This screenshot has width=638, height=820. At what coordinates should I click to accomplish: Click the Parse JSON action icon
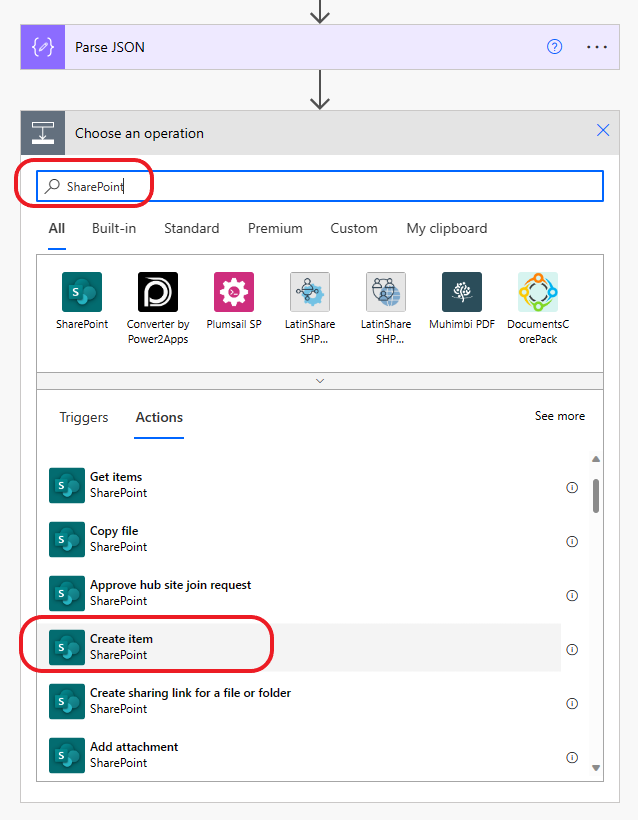tap(43, 47)
